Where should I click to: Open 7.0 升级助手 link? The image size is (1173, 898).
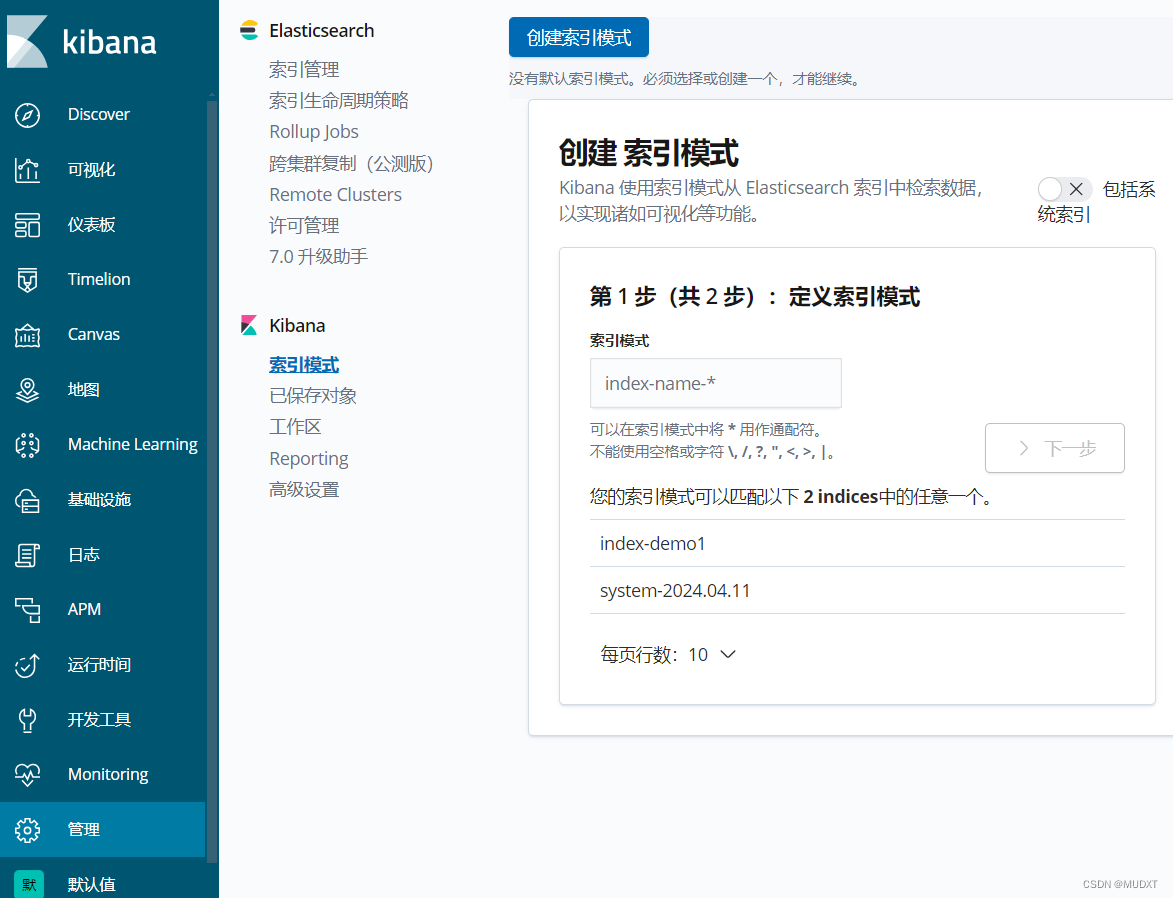319,257
